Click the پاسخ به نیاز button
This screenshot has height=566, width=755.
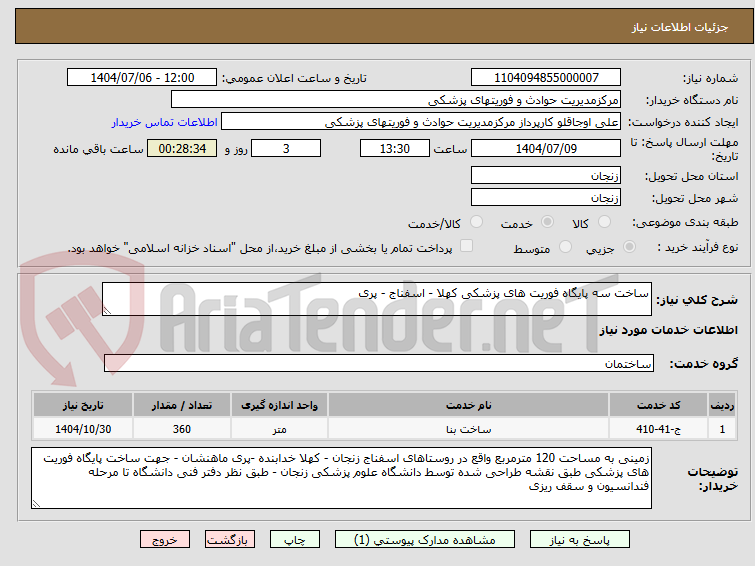click(580, 540)
